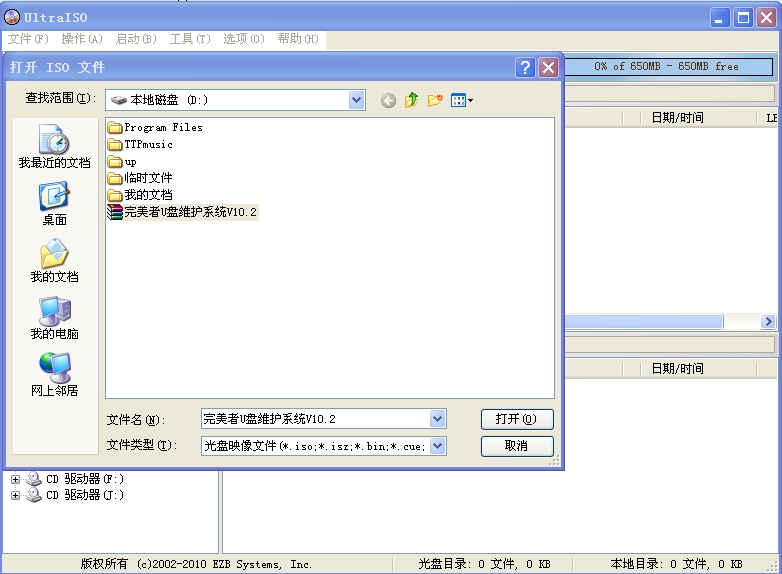Screen dimensions: 782x574
Task: Click the help question mark button in dialog
Action: [x=525, y=67]
